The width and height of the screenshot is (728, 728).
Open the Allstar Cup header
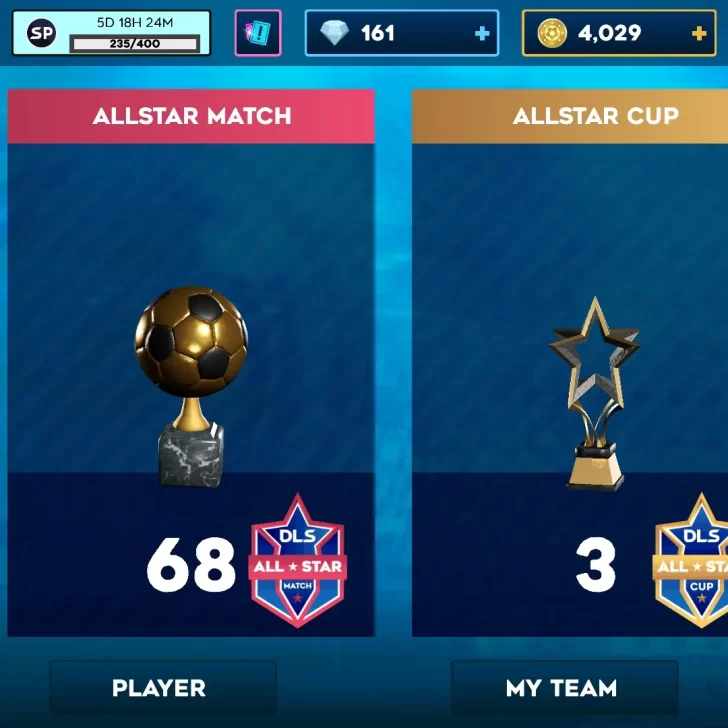click(570, 116)
